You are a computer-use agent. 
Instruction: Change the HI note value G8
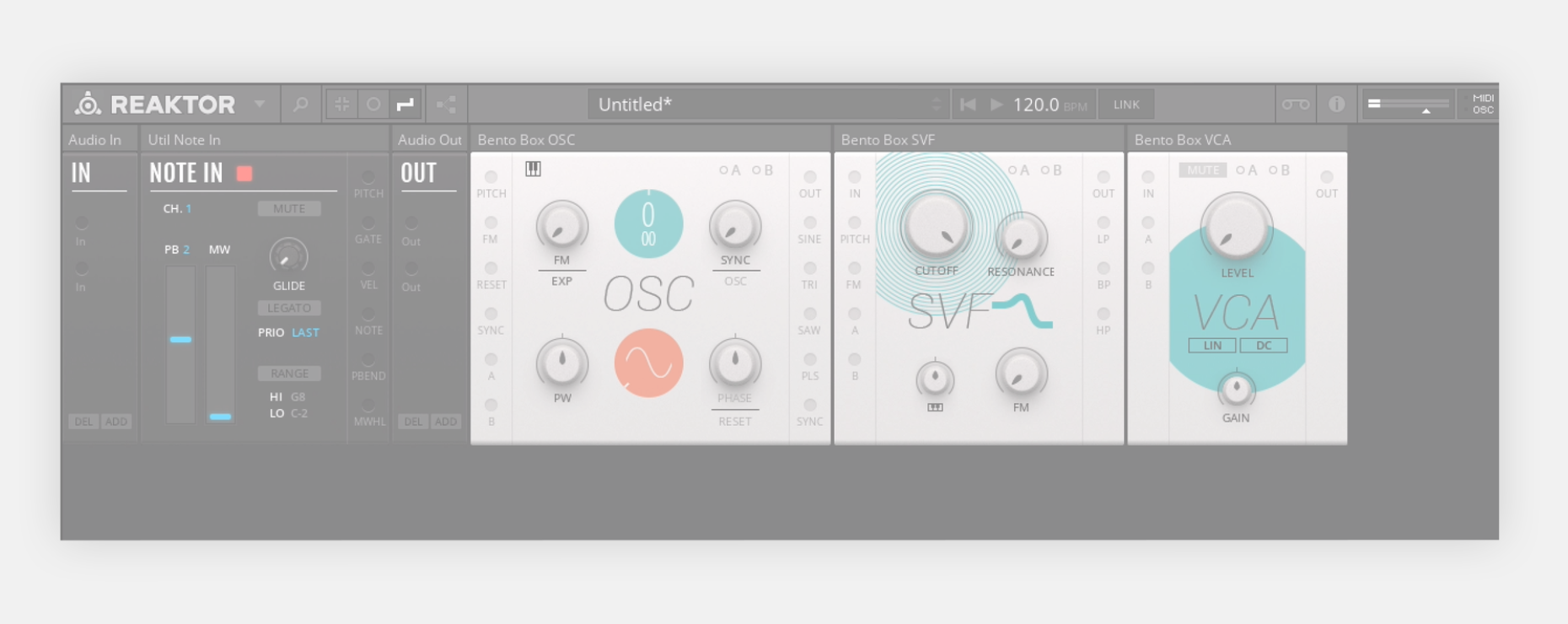pos(298,397)
